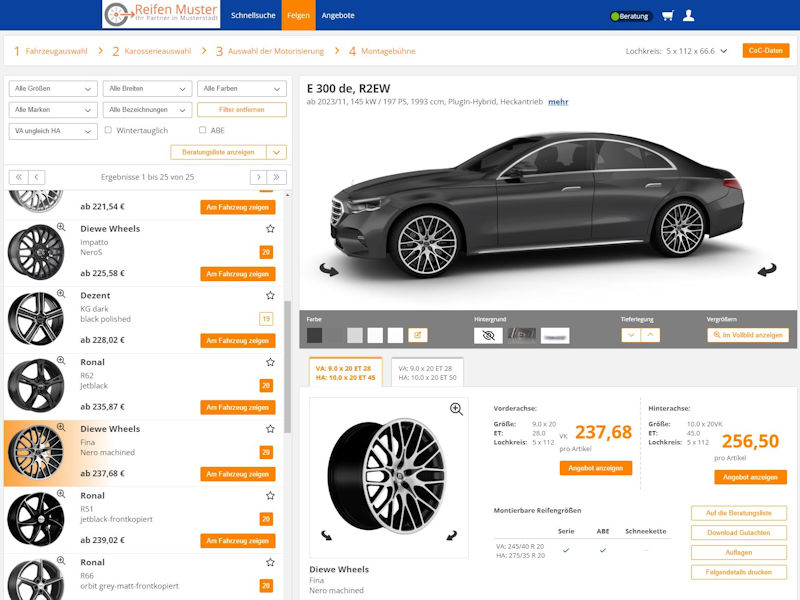Image resolution: width=800 pixels, height=600 pixels.
Task: Show Vorderachse offer via Angebot anzeigen
Action: coord(595,468)
